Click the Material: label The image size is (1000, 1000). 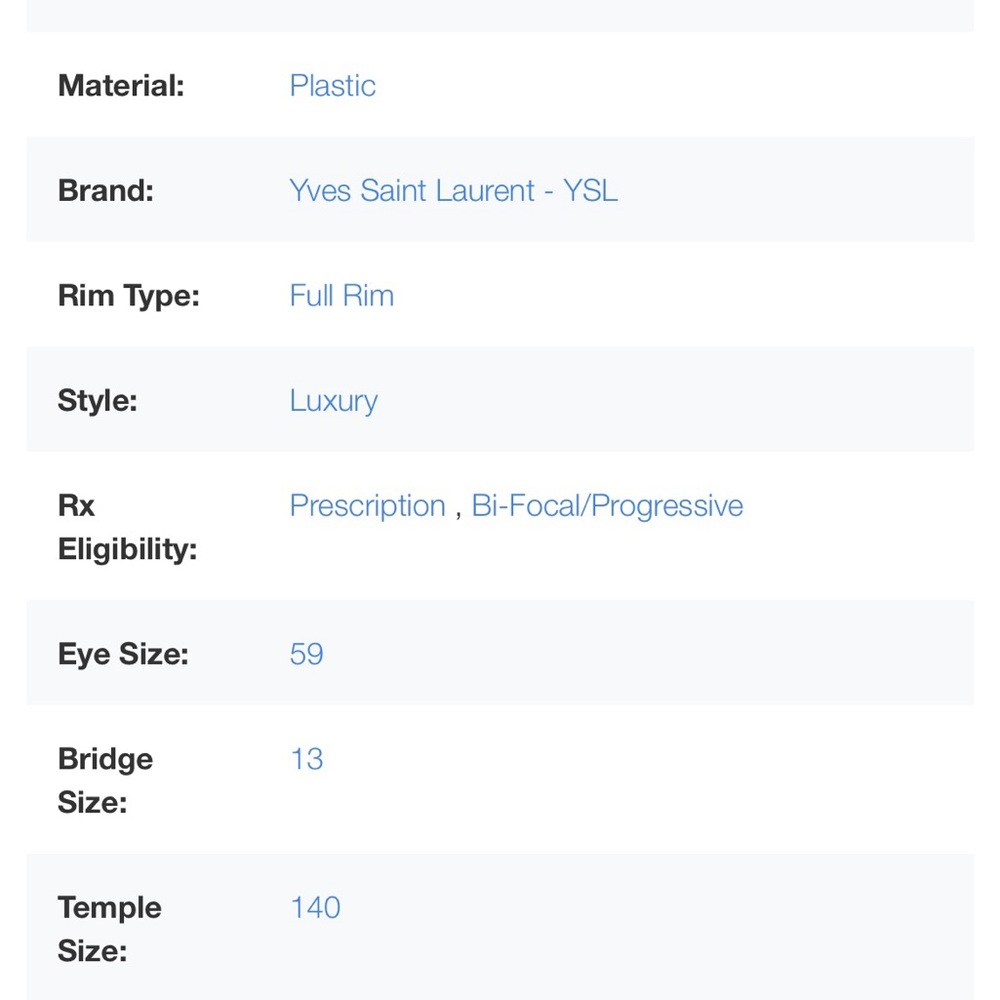(x=121, y=85)
